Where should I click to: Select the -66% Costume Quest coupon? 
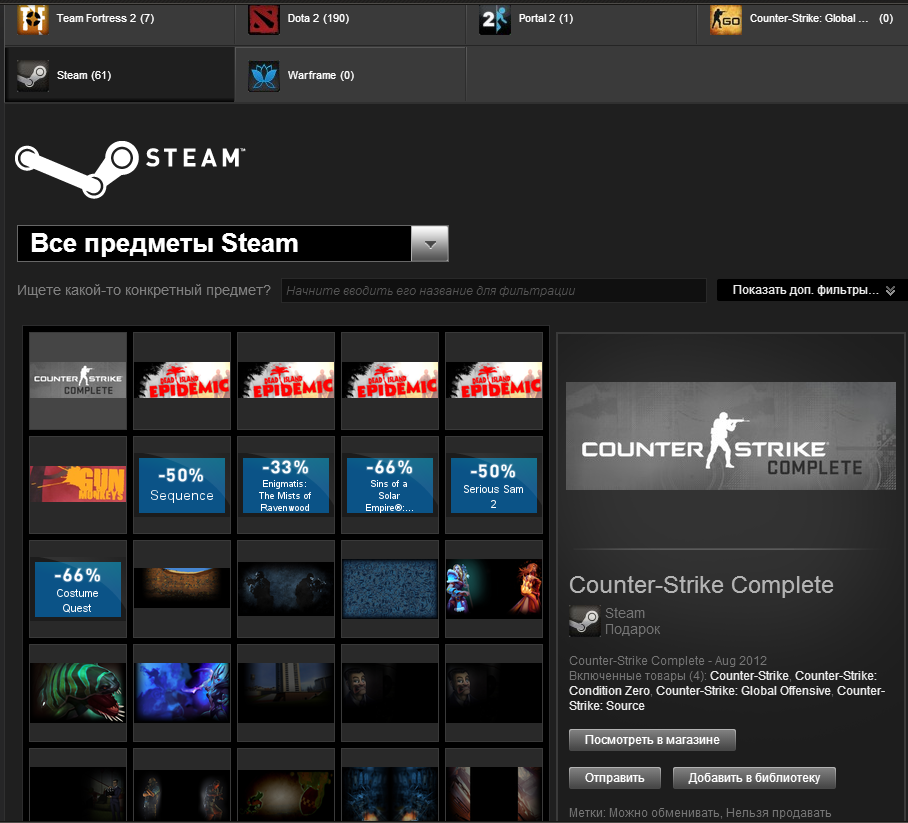pos(78,589)
